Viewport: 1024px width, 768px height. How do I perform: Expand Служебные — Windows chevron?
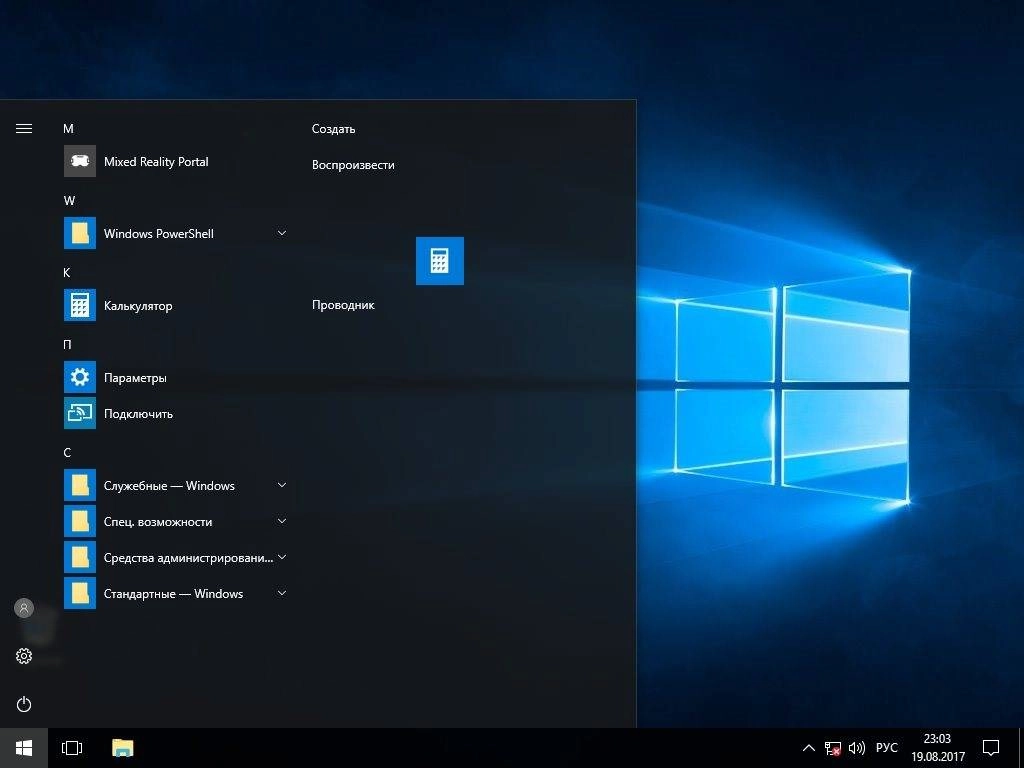[281, 485]
